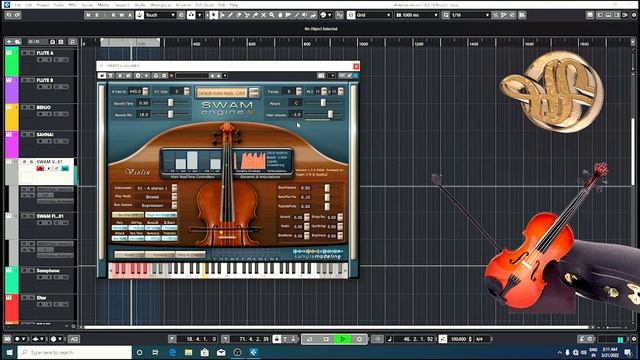Screen dimensions: 640x360
Task: Toggle the Cycle loop button in transport
Action: click(310, 339)
